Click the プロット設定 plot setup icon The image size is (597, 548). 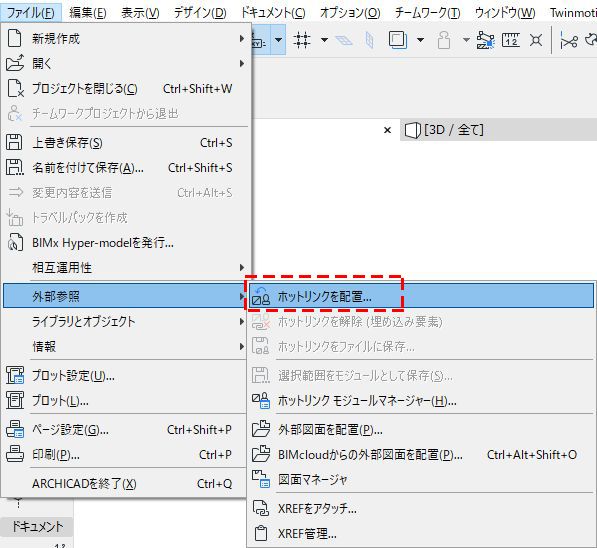pos(15,375)
